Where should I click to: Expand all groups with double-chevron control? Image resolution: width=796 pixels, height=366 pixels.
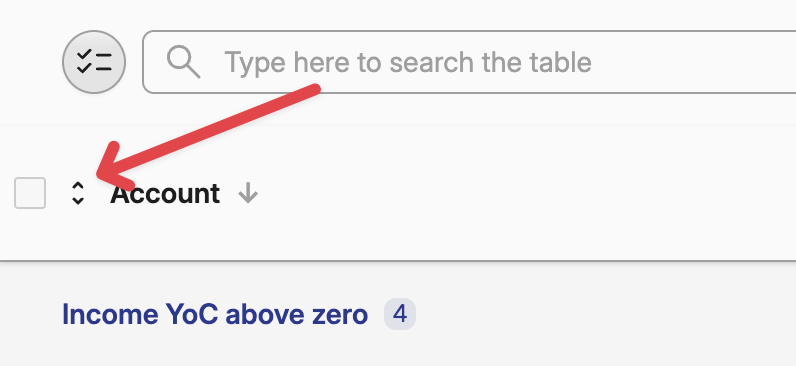[x=78, y=193]
